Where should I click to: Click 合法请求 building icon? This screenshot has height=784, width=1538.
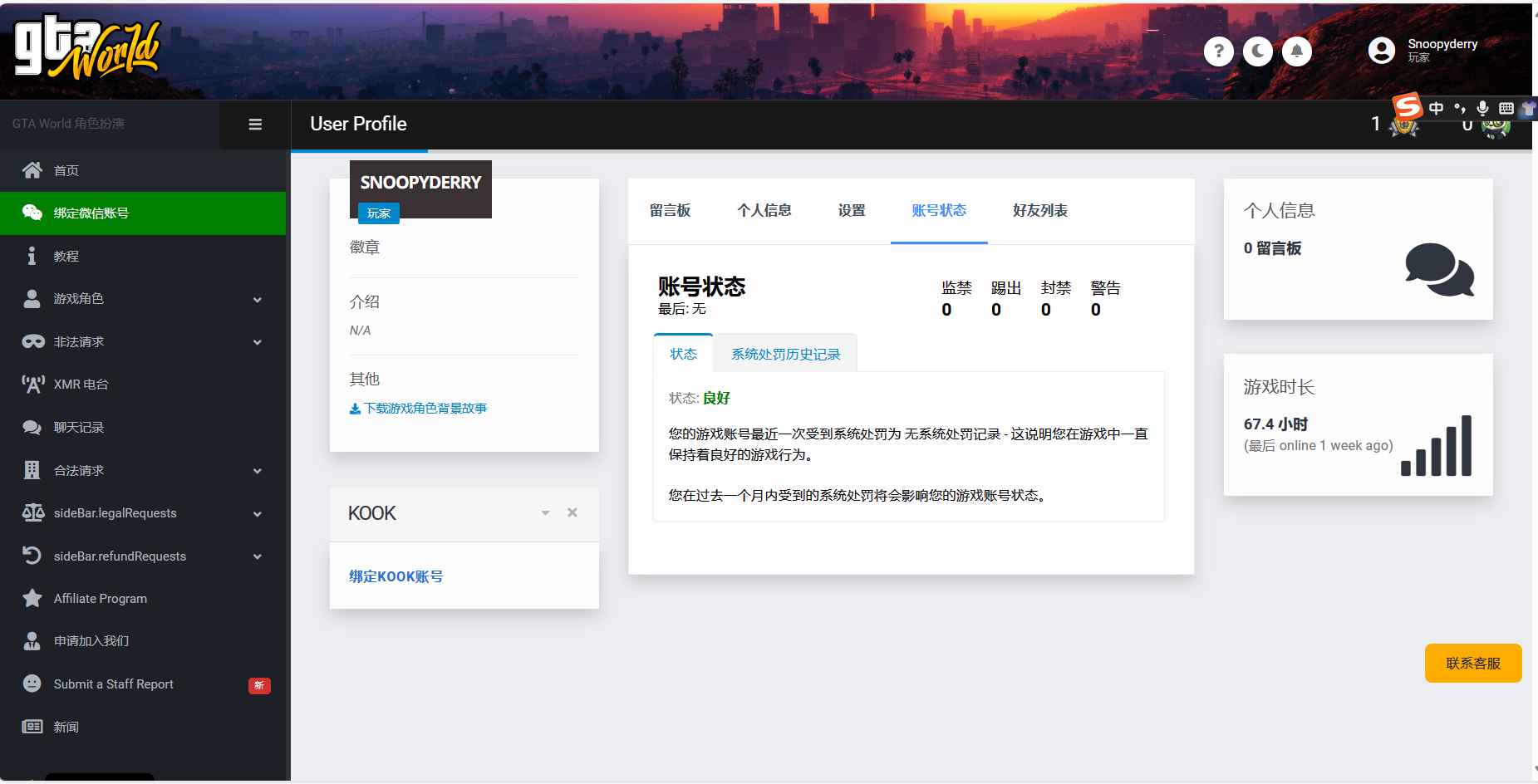(32, 470)
